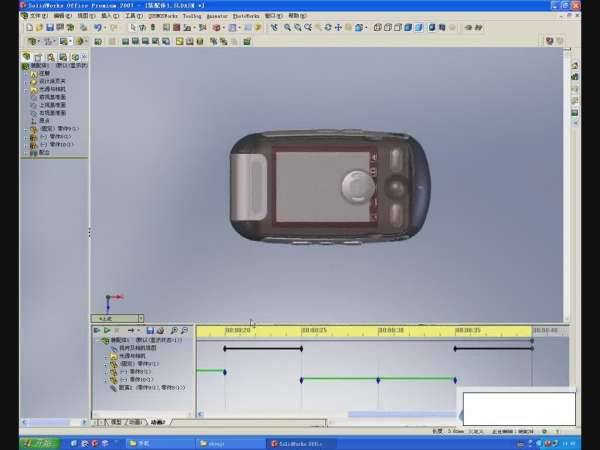600x450 pixels.
Task: Expand the 光源与相机 node in FeatureManager
Action: (x=25, y=89)
